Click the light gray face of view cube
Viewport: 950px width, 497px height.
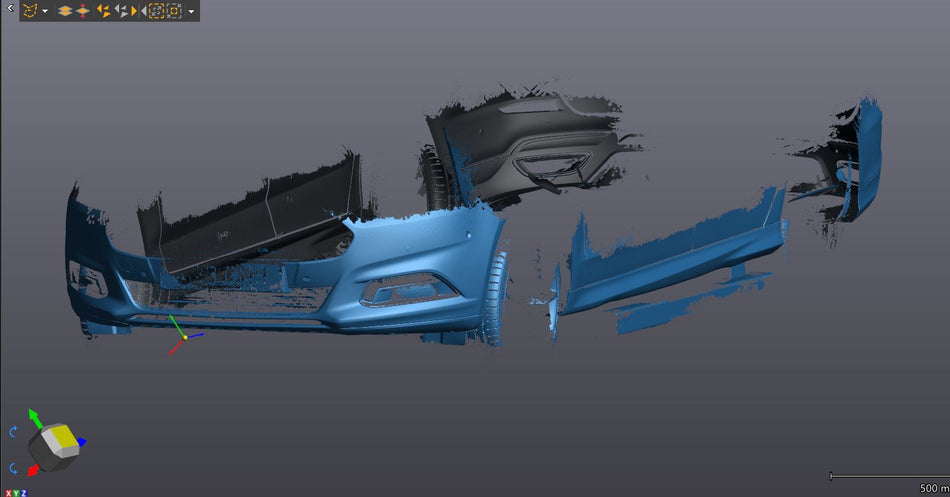(50, 442)
